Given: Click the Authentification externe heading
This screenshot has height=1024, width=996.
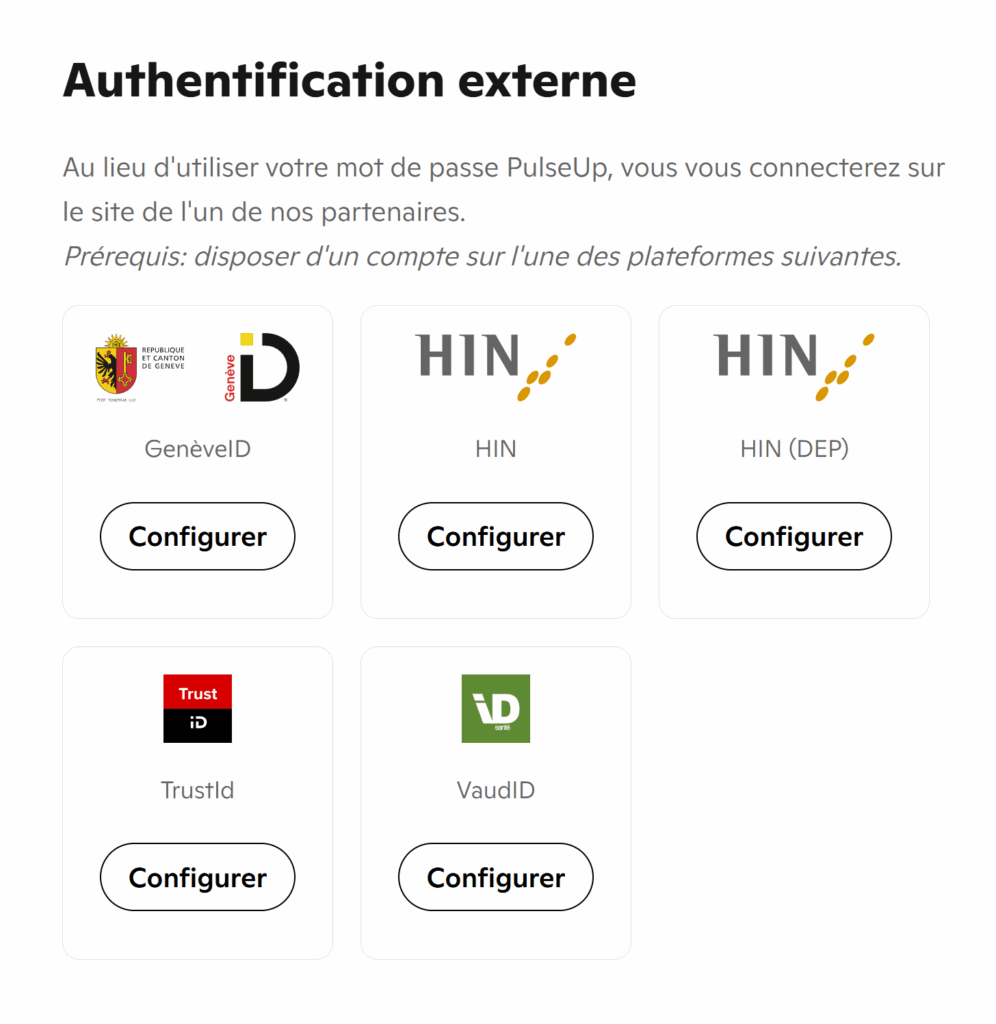Looking at the screenshot, I should click(x=349, y=80).
